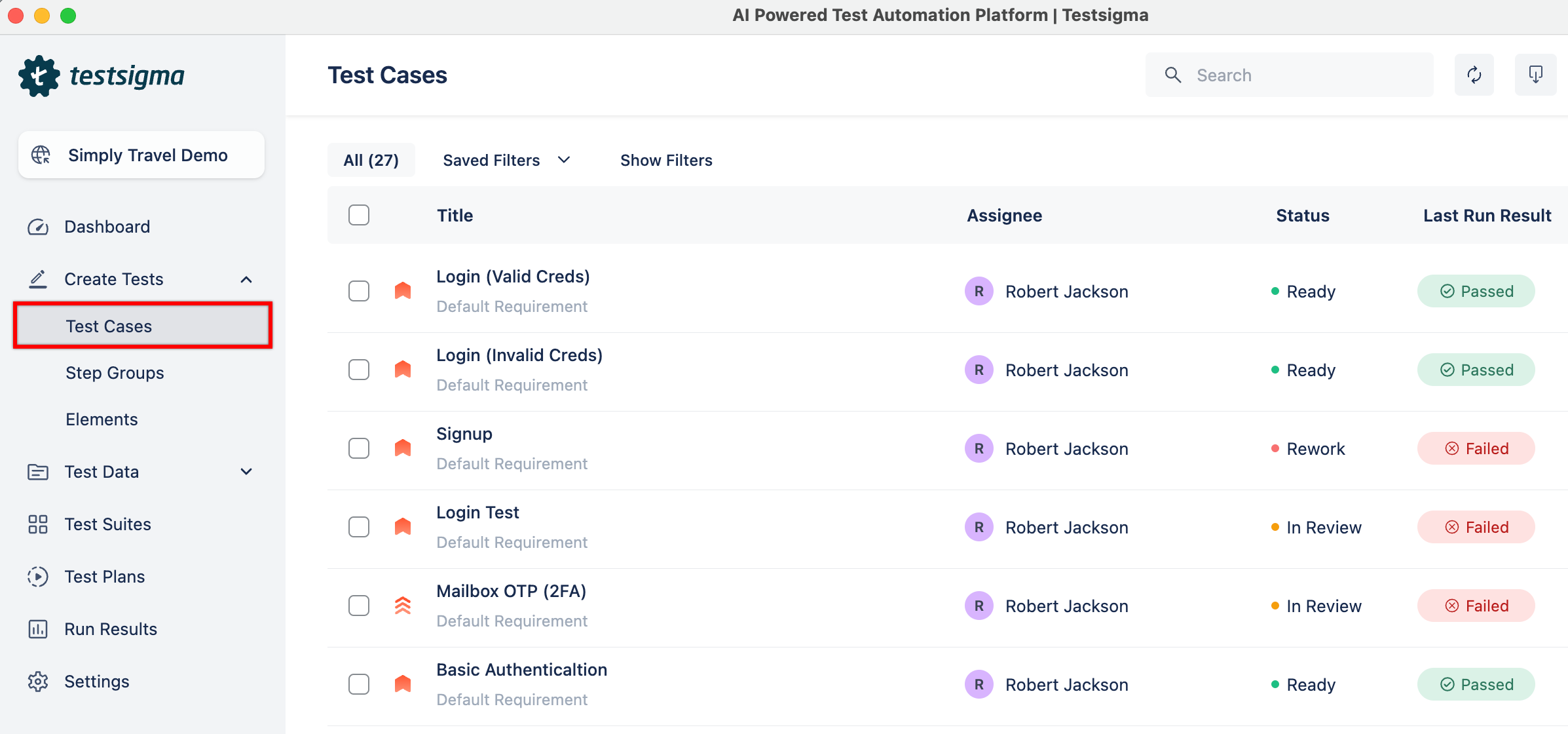Click the Assignee column header

pos(1004,216)
